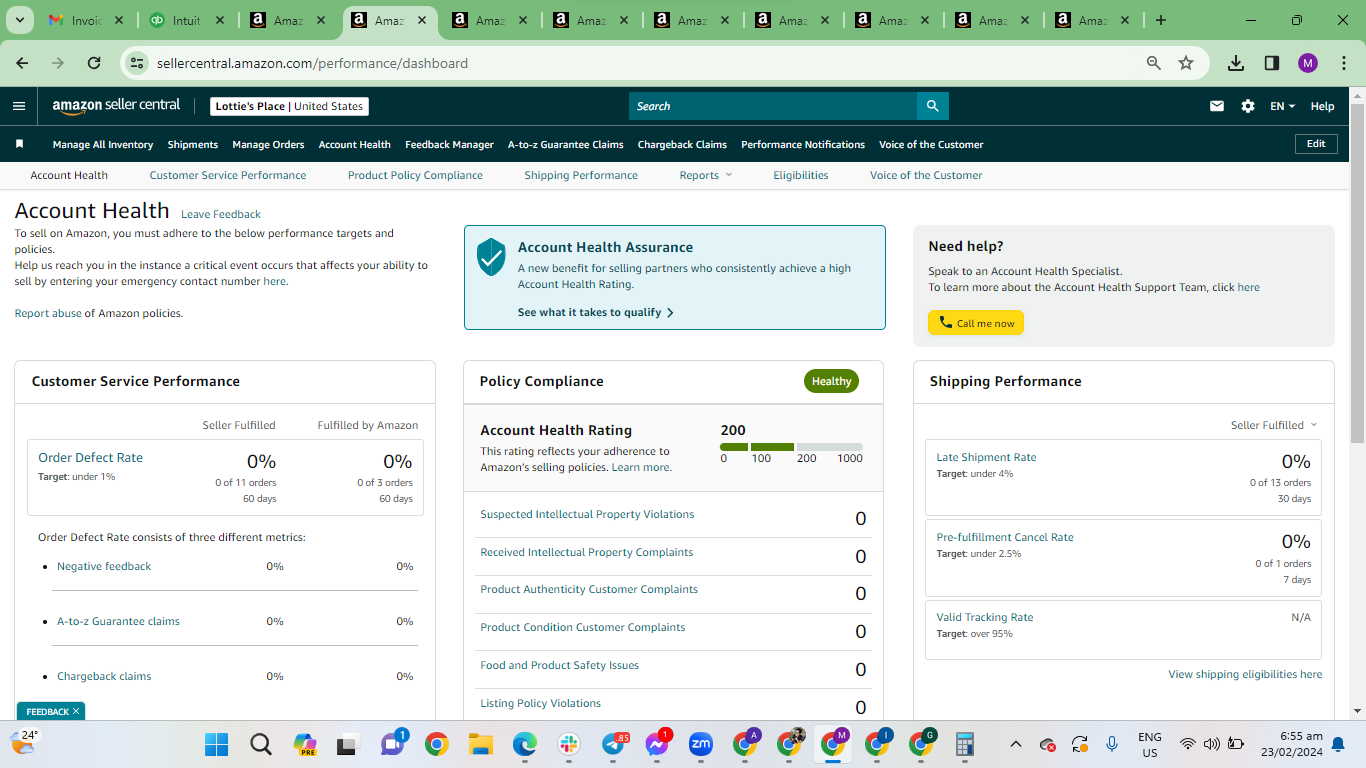Open Slack from the taskbar
Viewport: 1366px width, 768px height.
coord(569,744)
